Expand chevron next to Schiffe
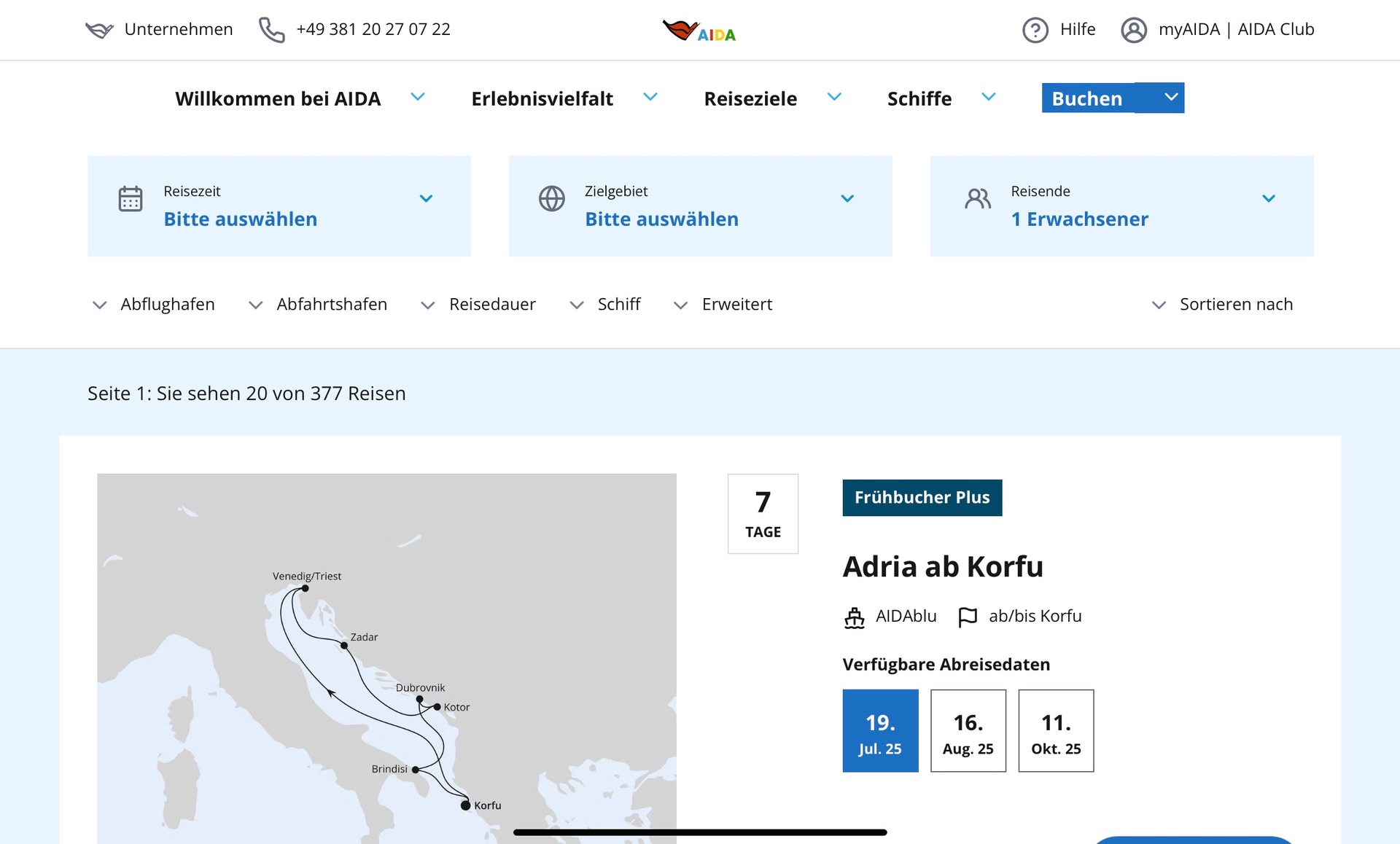Screen dimensions: 1400x844 tap(989, 97)
